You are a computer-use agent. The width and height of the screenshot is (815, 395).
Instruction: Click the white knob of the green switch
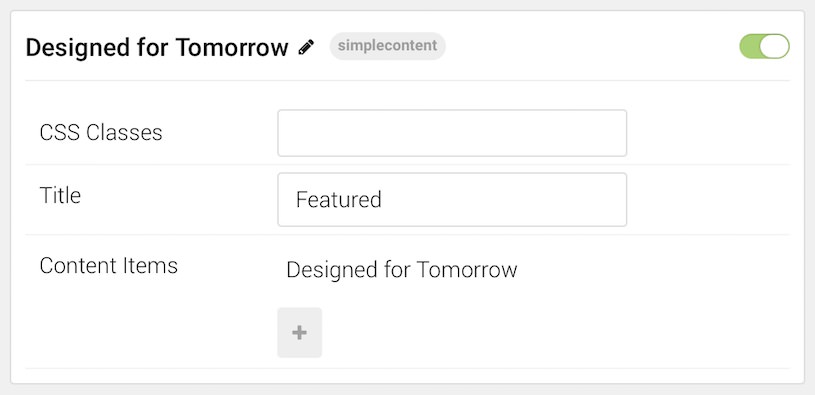776,46
